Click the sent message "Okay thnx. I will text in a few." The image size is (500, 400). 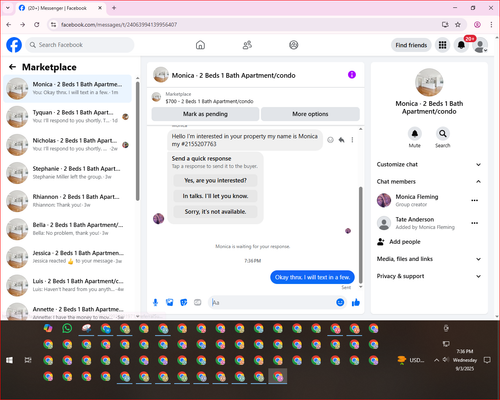pyautogui.click(x=312, y=277)
